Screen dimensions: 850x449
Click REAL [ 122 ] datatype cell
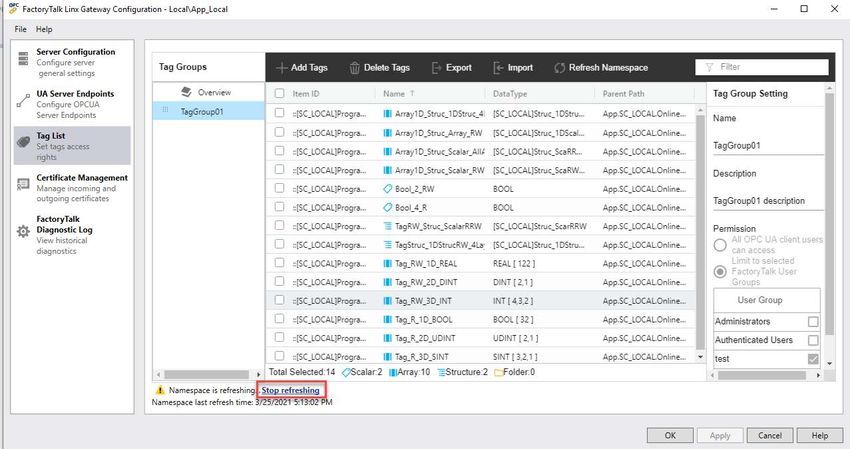513,264
